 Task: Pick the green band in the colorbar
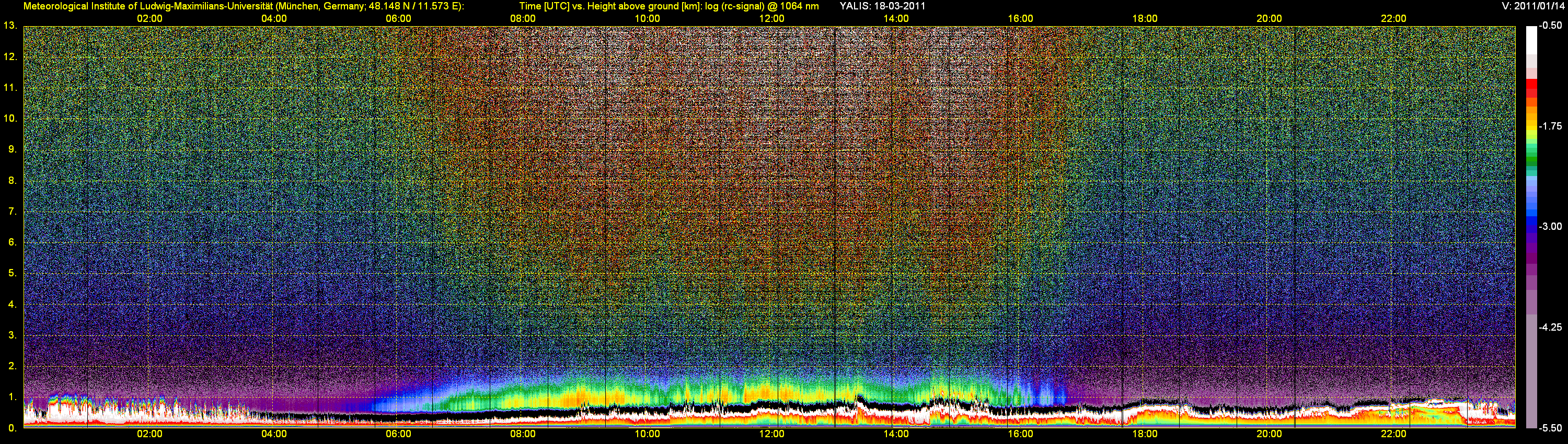(1531, 161)
